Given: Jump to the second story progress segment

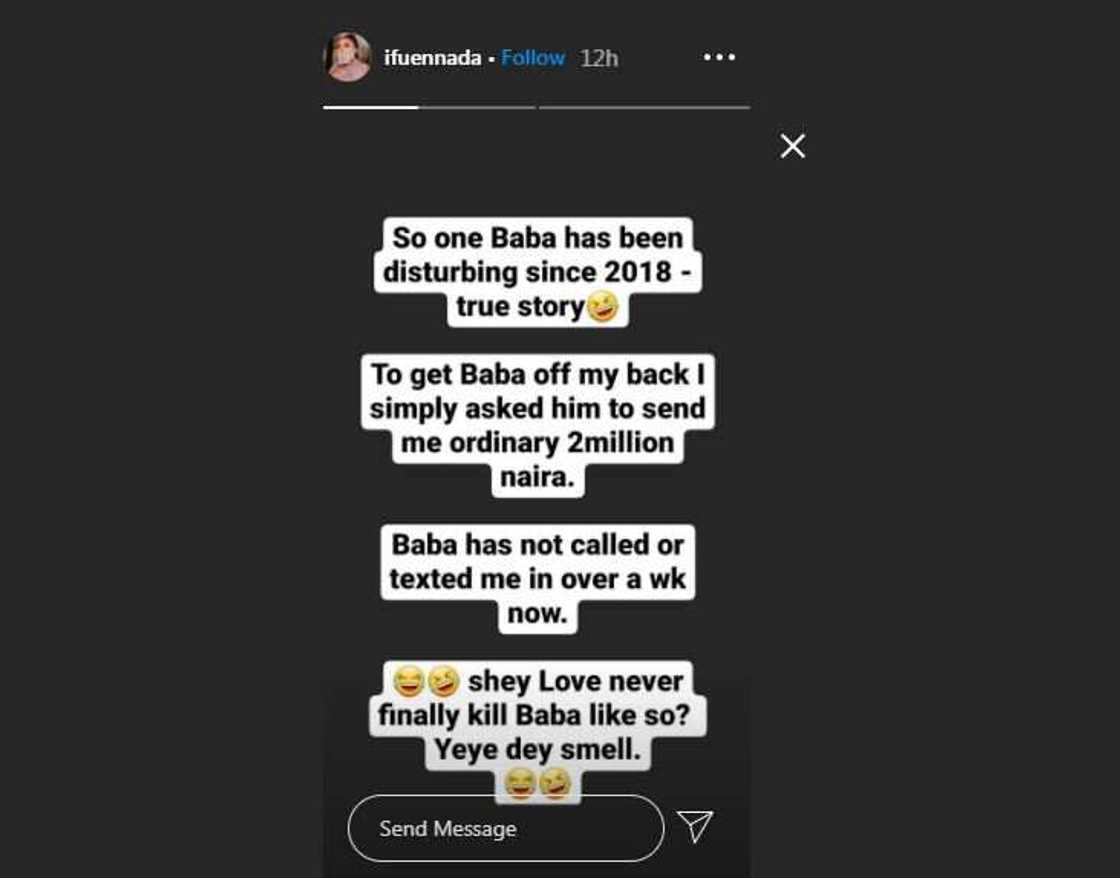Looking at the screenshot, I should point(644,107).
